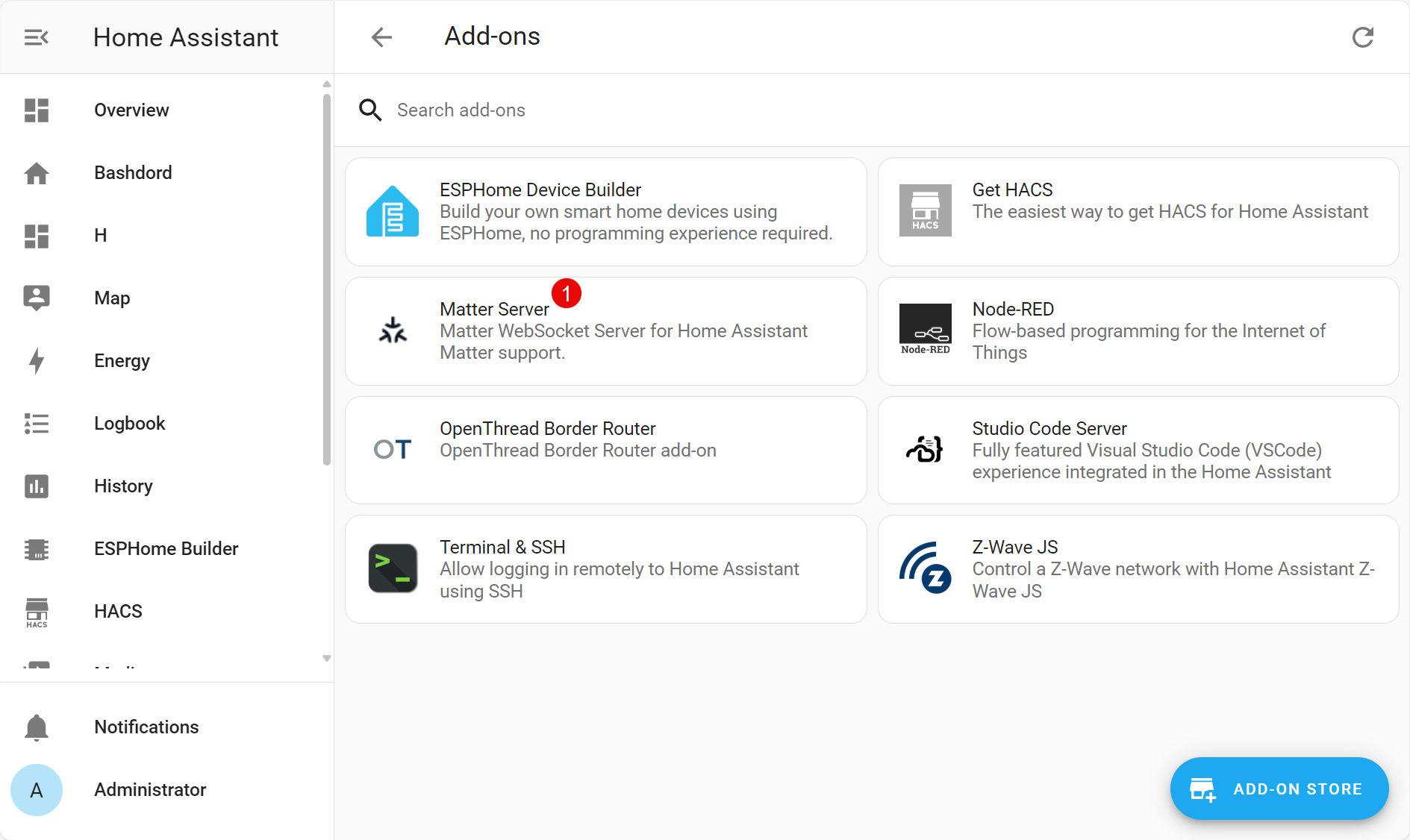Click the refresh icon

click(x=1363, y=37)
